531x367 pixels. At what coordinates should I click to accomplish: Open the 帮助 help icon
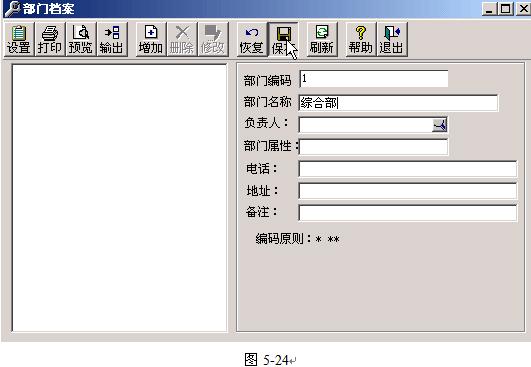pyautogui.click(x=361, y=39)
